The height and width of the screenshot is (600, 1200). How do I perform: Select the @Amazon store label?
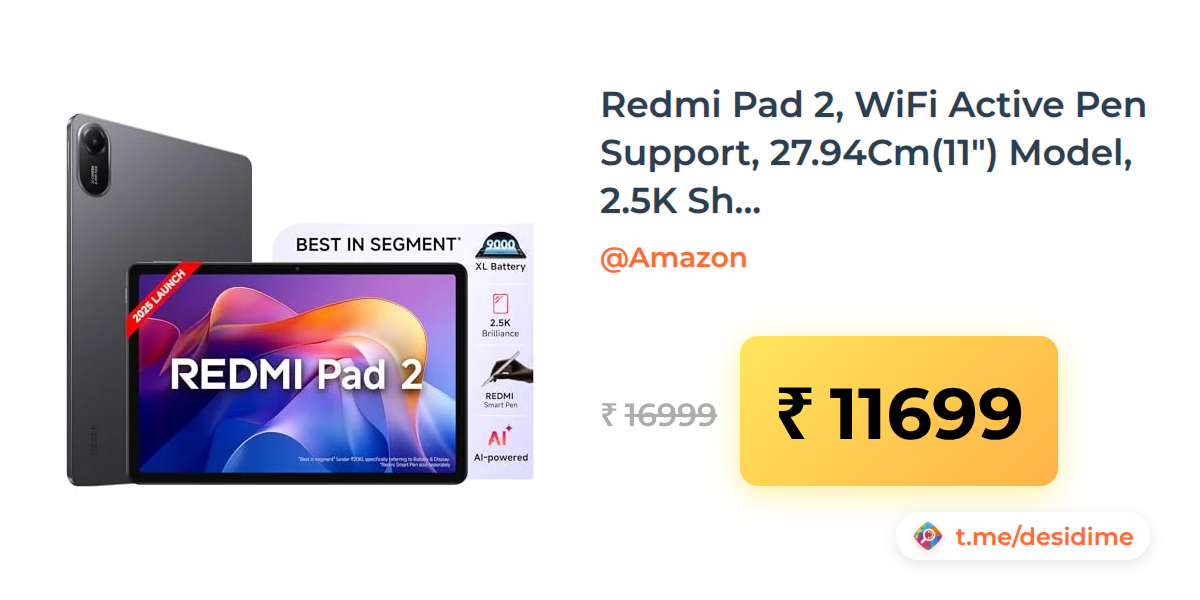(673, 258)
